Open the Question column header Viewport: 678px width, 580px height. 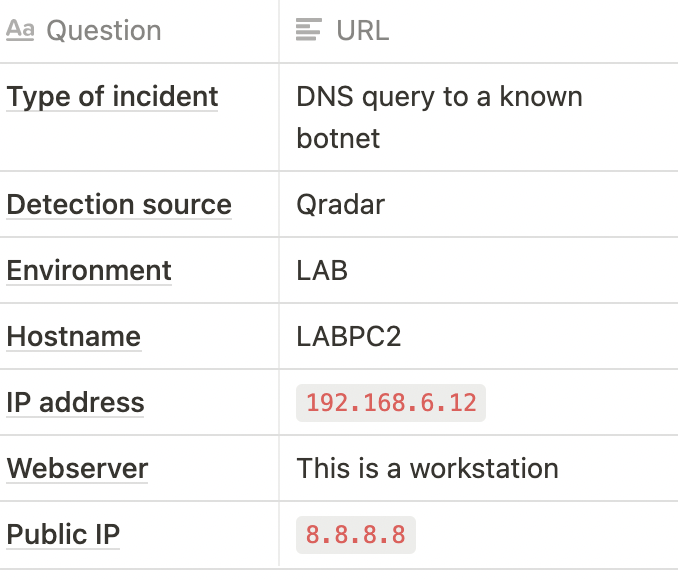(x=139, y=31)
